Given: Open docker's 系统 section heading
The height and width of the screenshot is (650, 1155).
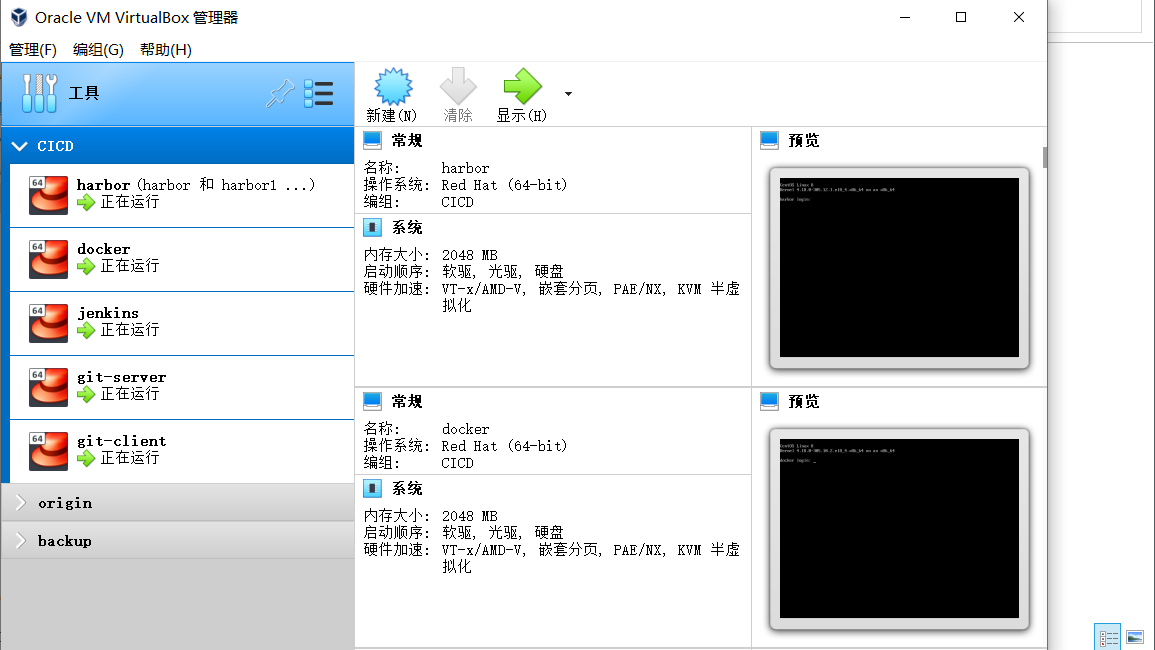Looking at the screenshot, I should point(407,488).
